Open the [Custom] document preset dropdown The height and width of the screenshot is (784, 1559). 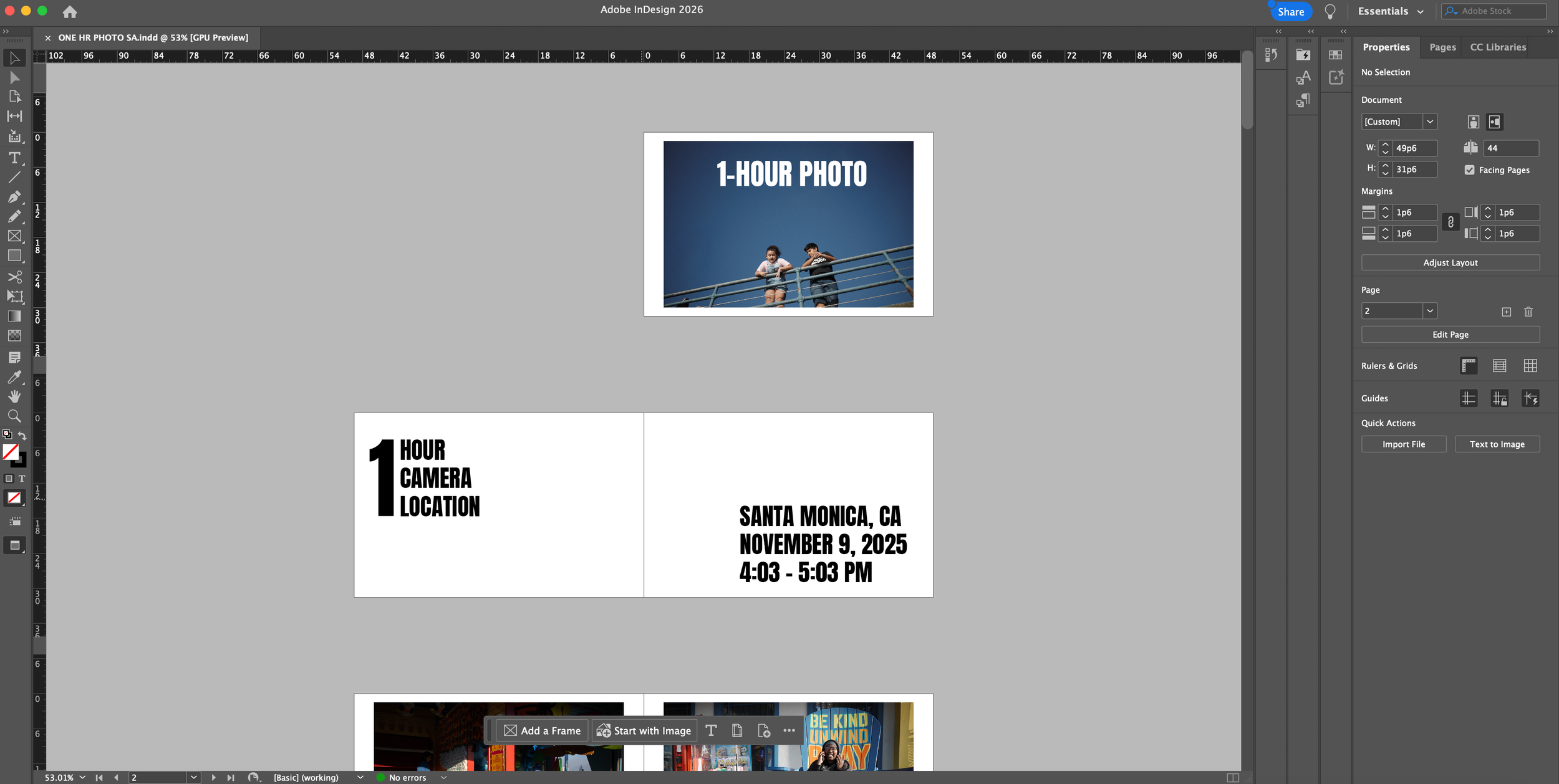1430,122
